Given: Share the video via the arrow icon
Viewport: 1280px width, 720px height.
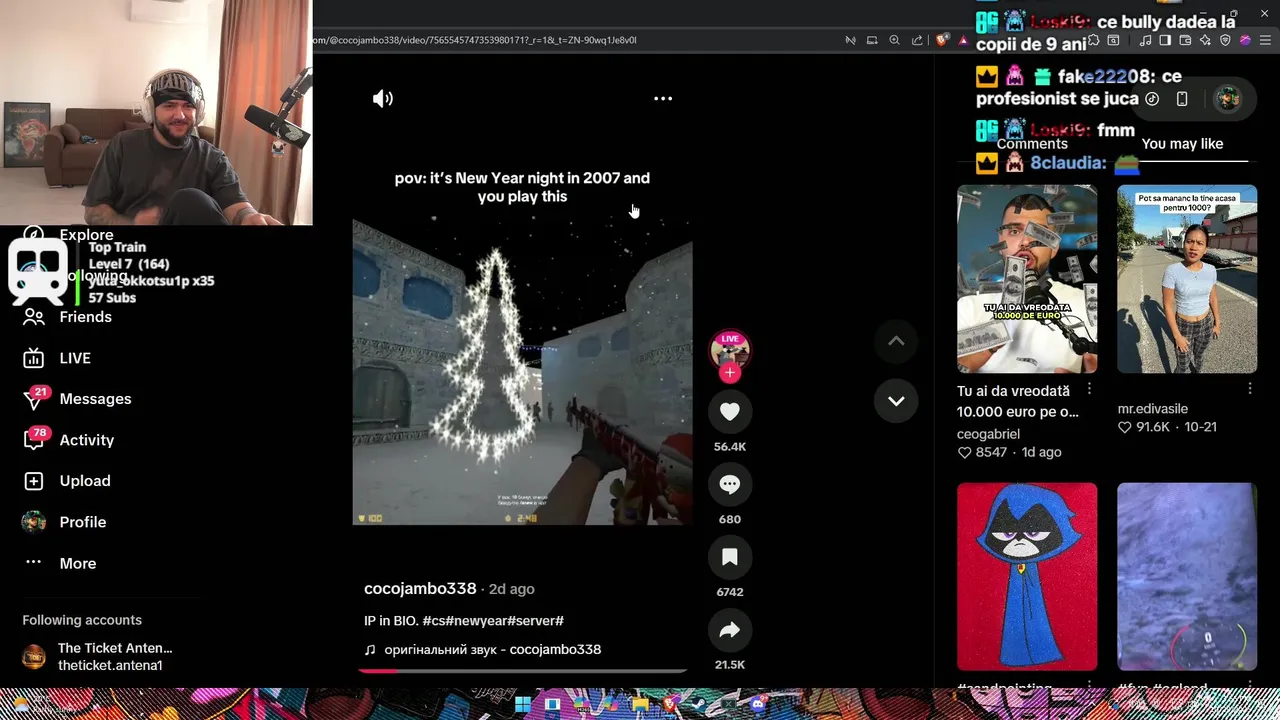Looking at the screenshot, I should click(x=730, y=630).
